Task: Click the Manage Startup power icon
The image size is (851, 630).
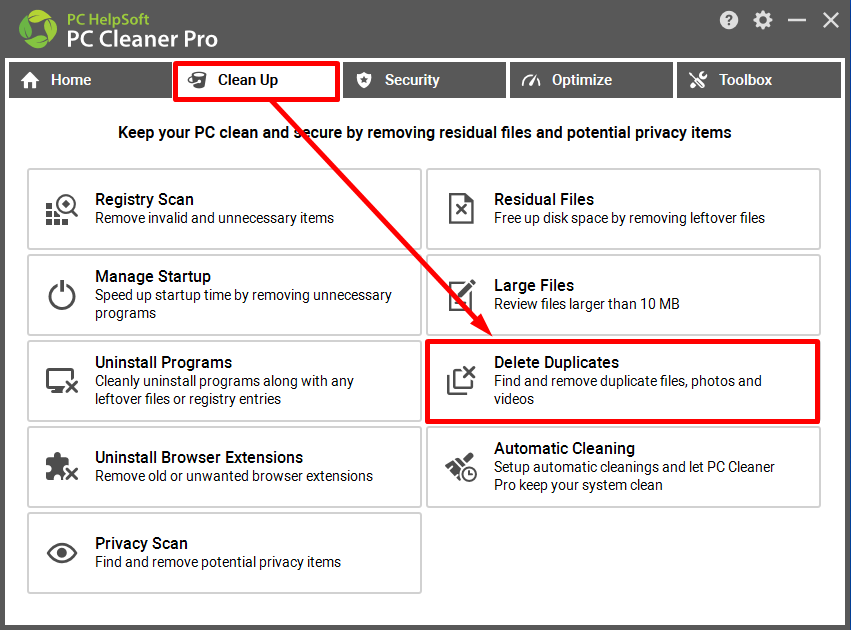Action: pyautogui.click(x=62, y=295)
